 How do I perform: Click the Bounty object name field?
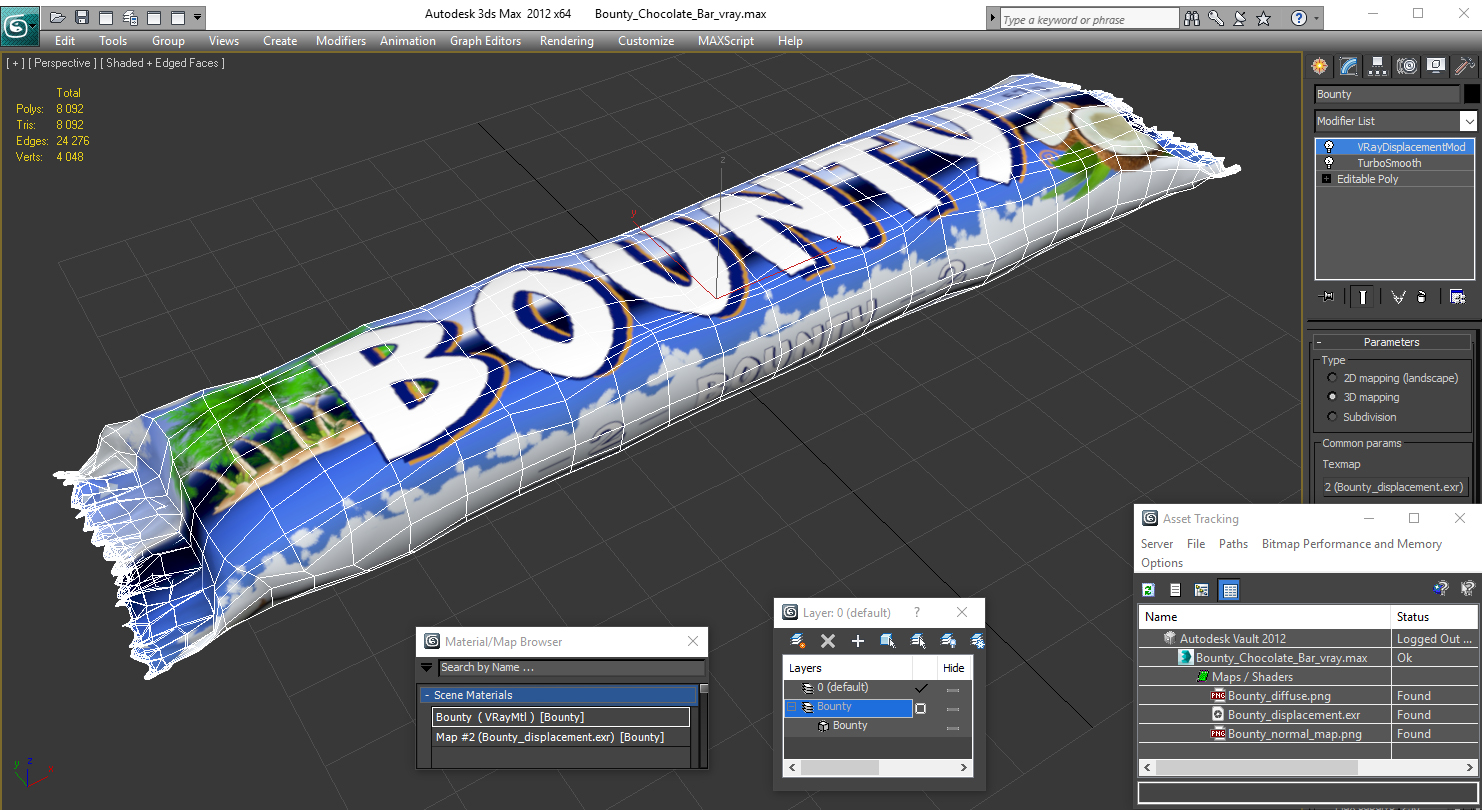tap(1386, 94)
